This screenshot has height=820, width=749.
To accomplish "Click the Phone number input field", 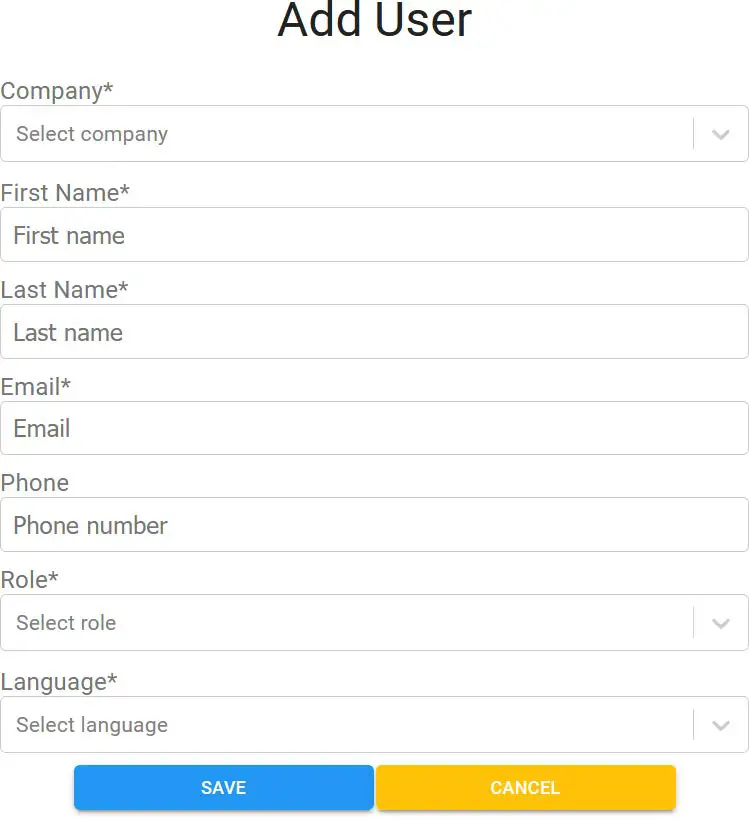I will pos(374,525).
